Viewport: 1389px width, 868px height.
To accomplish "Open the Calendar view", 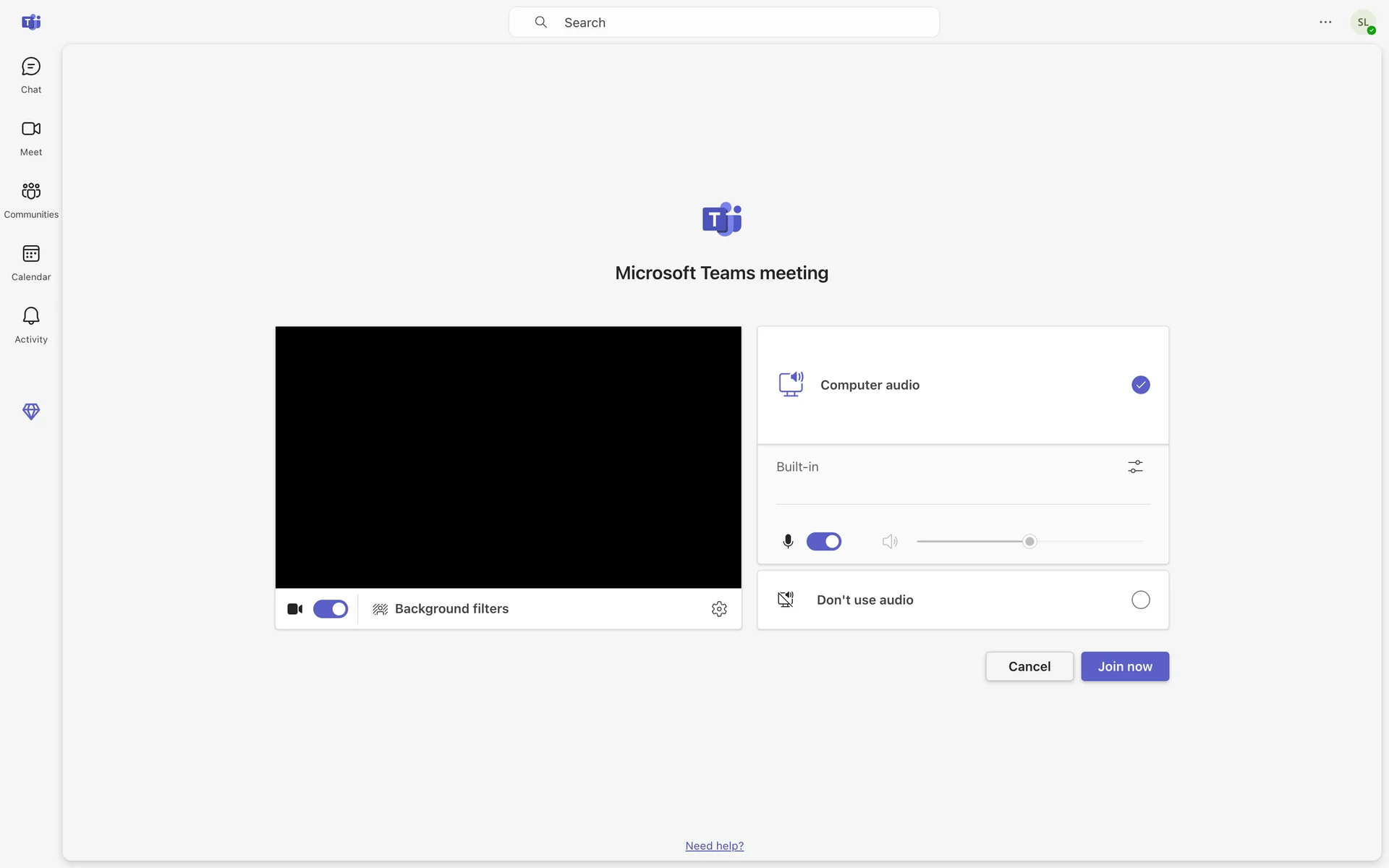I will pos(31,262).
